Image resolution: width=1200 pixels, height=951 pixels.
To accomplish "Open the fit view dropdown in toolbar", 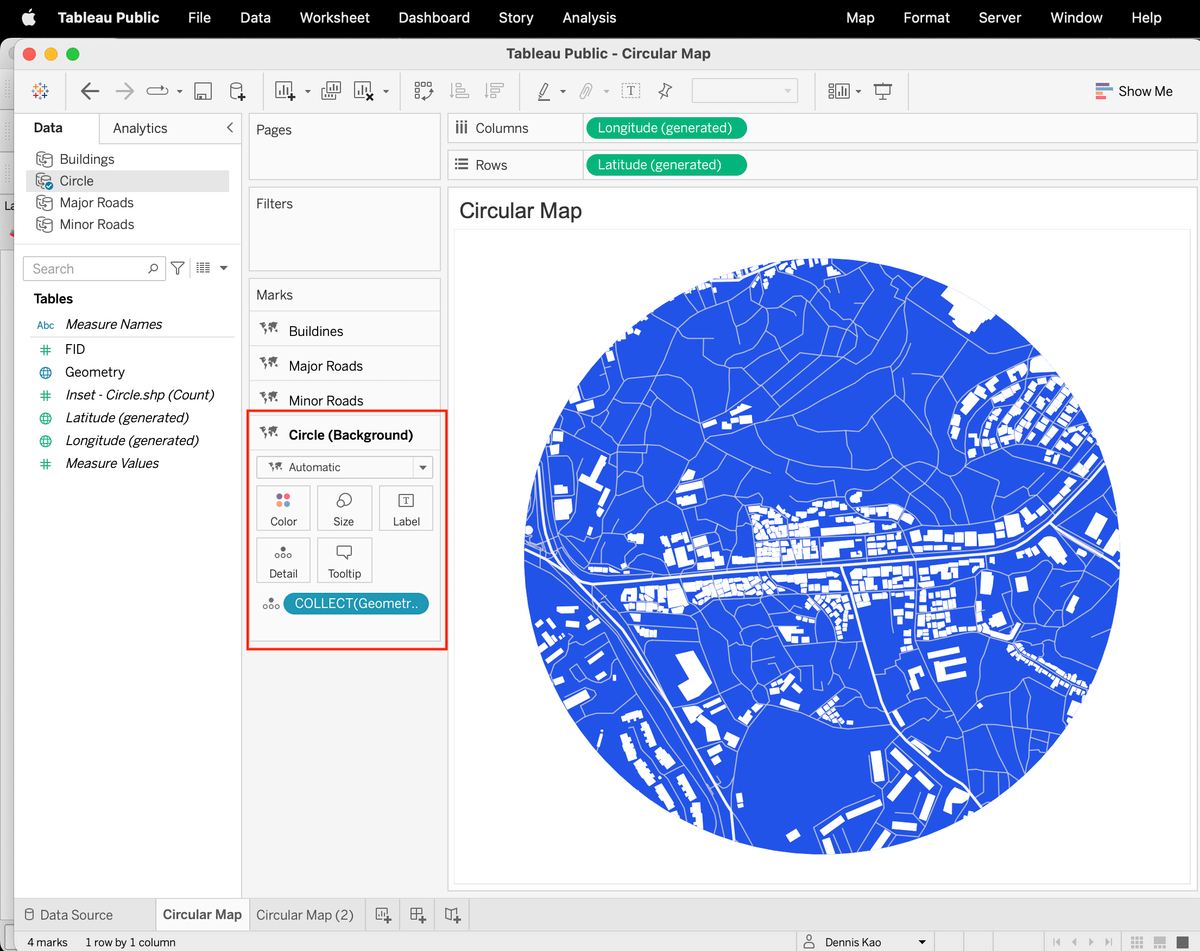I will coord(745,91).
